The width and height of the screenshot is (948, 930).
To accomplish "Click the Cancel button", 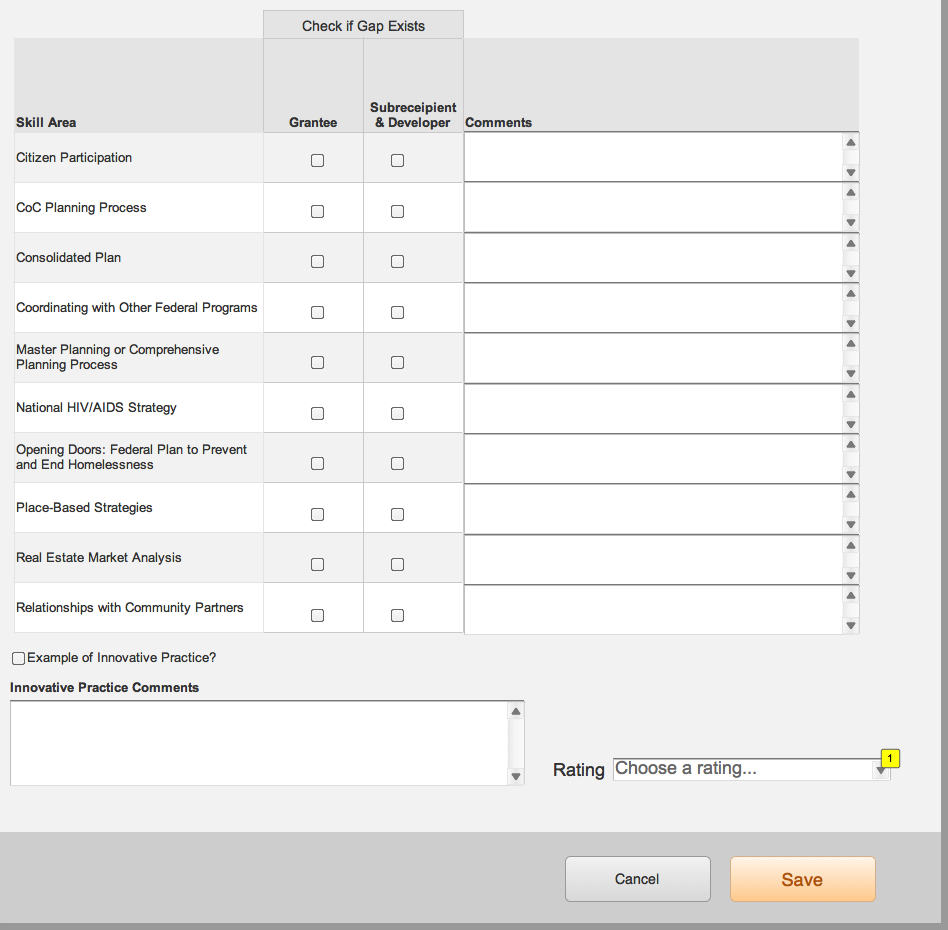I will tap(637, 879).
